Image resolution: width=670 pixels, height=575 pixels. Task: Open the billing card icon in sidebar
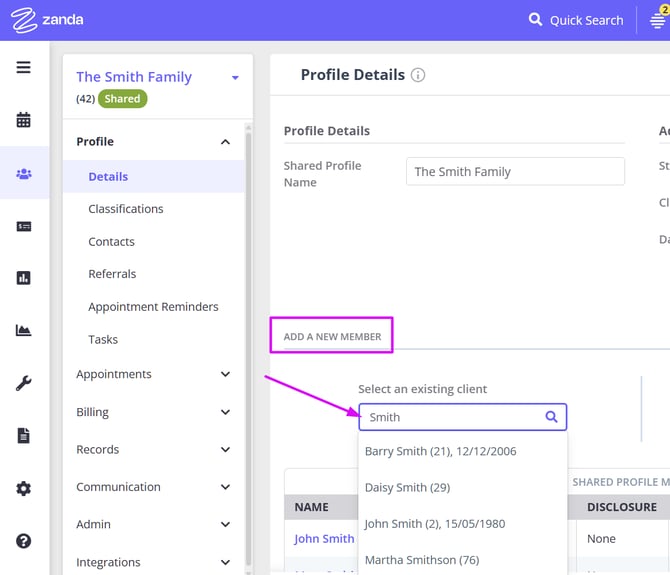(x=23, y=227)
